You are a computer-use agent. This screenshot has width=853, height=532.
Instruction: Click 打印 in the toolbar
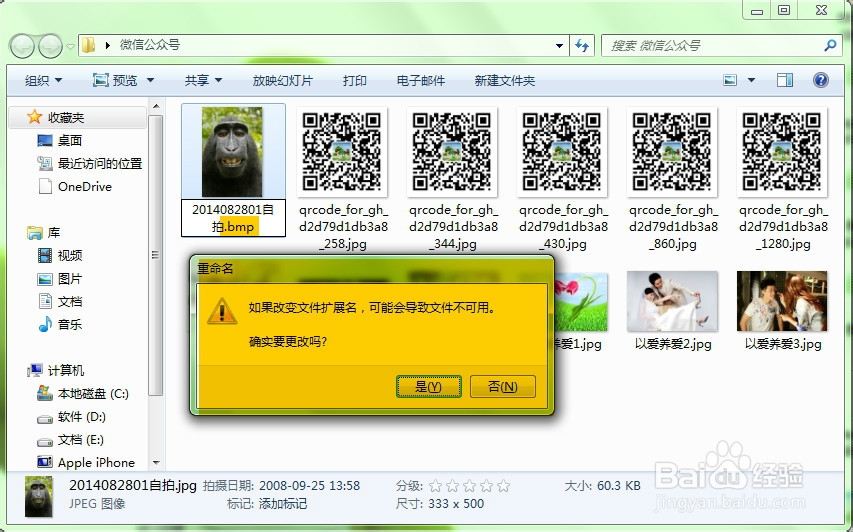pyautogui.click(x=355, y=81)
